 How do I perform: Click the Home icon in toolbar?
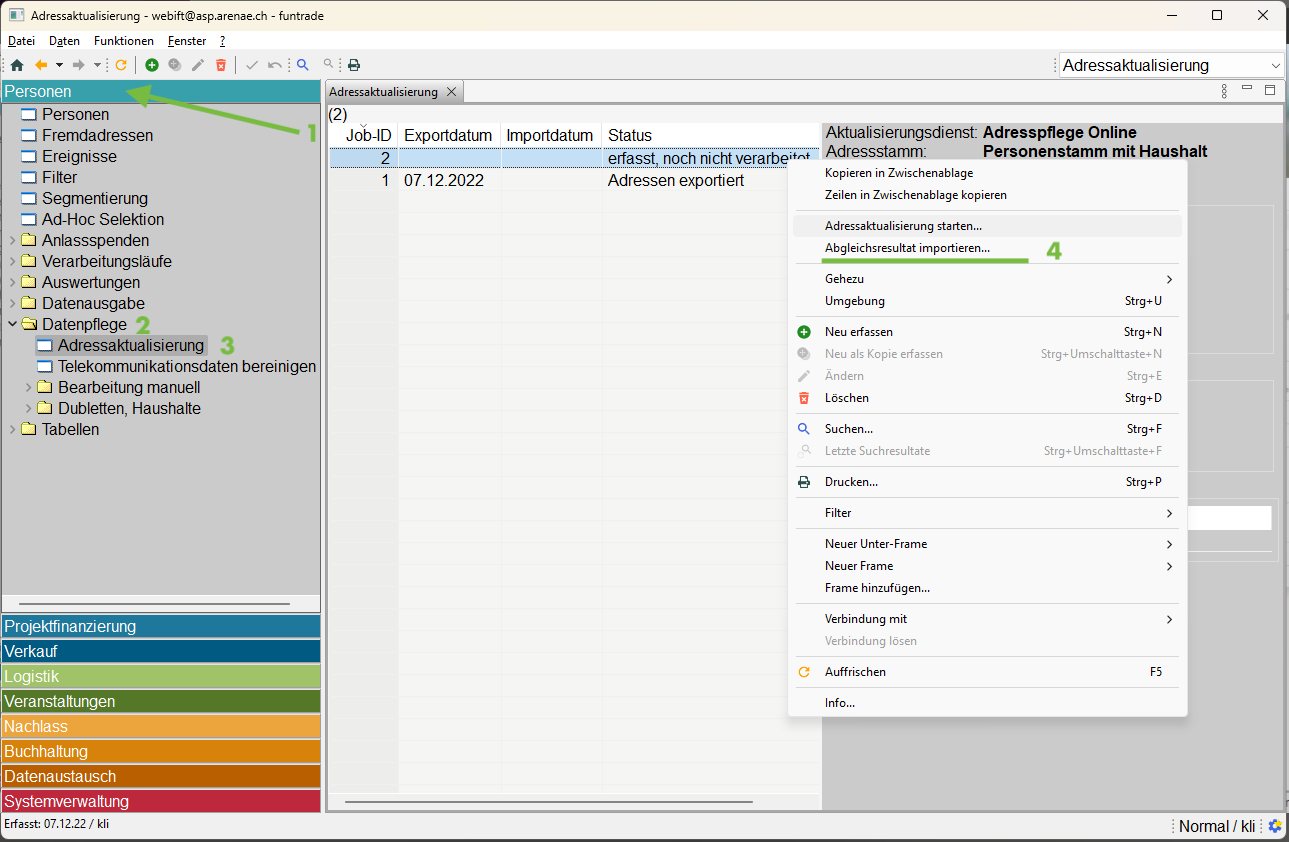click(x=17, y=65)
